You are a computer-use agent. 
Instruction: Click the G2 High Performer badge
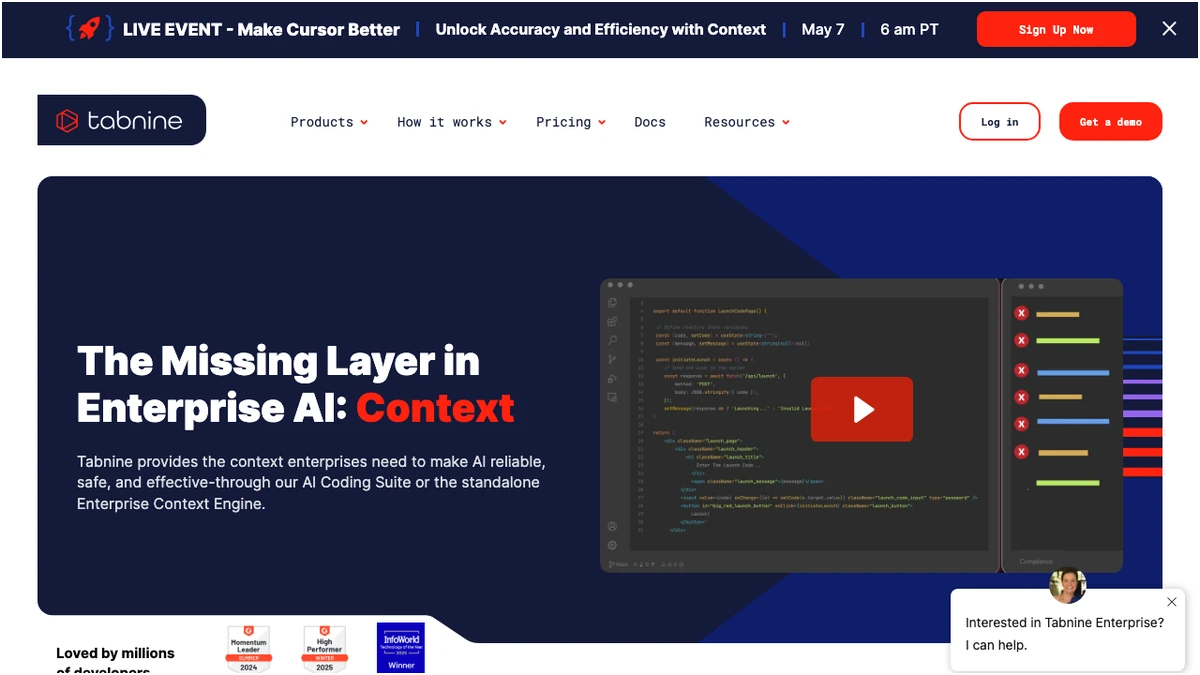pyautogui.click(x=325, y=648)
